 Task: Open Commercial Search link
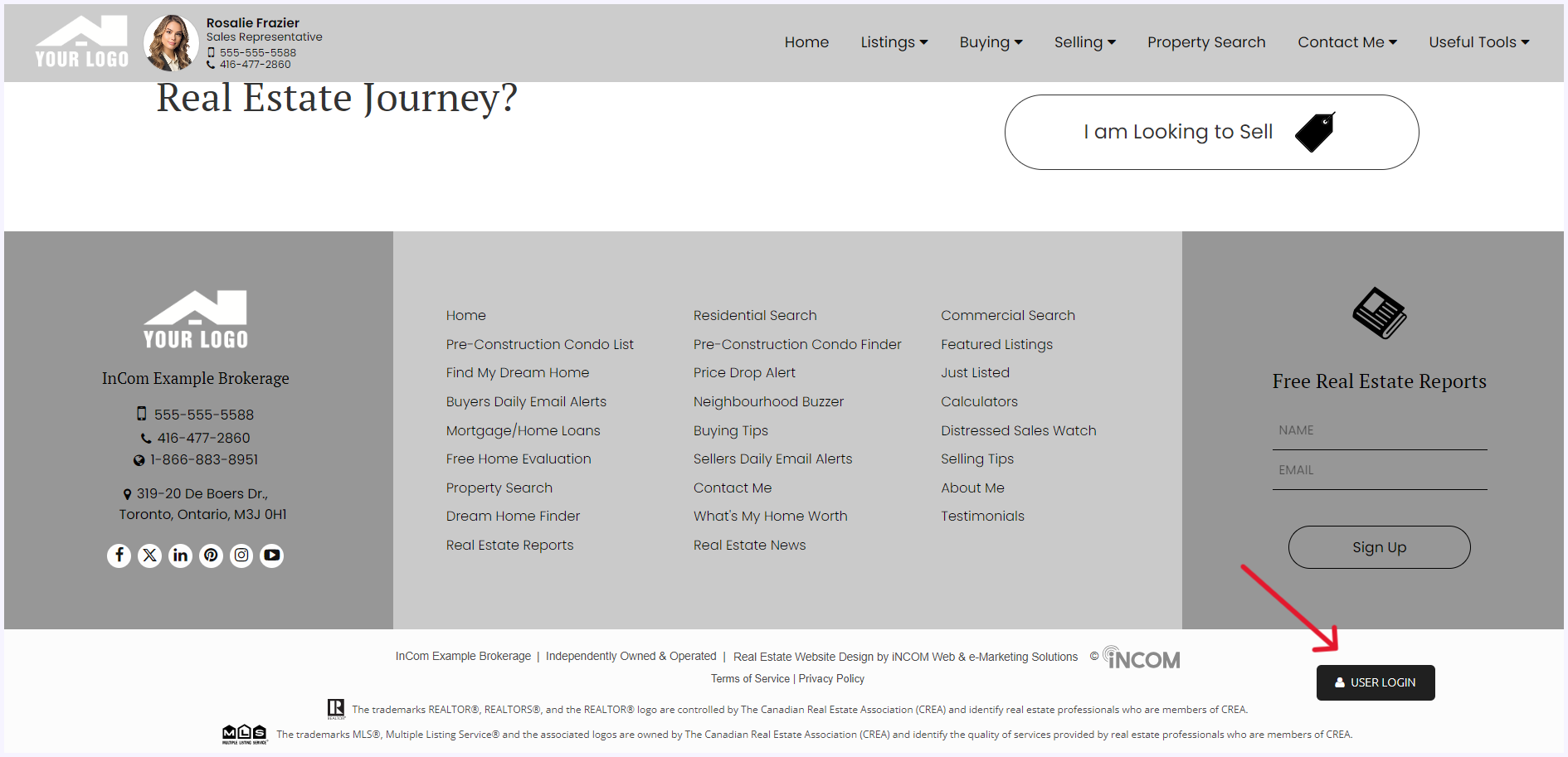coord(1007,315)
